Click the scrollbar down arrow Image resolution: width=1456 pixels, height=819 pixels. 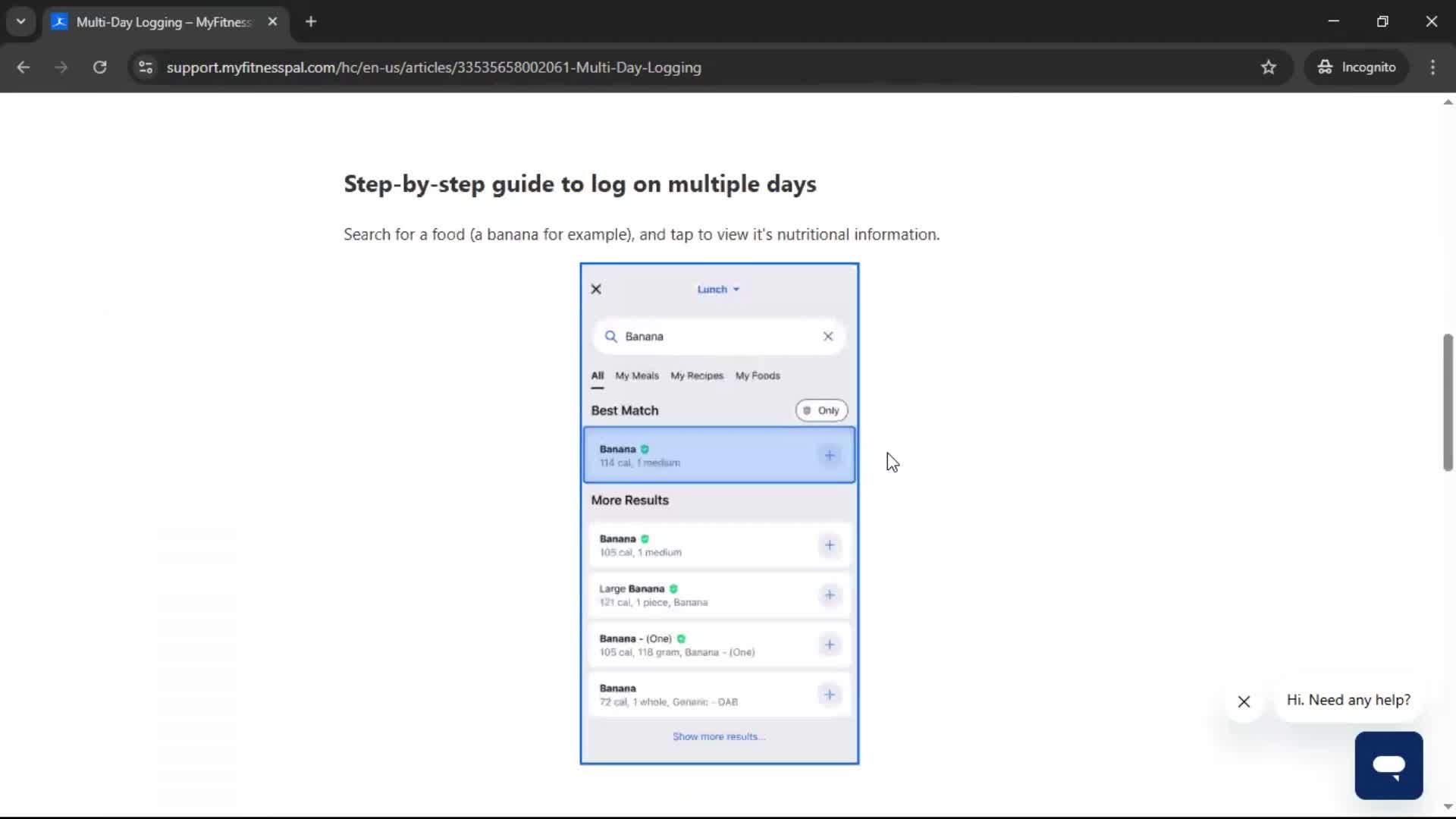click(1448, 807)
